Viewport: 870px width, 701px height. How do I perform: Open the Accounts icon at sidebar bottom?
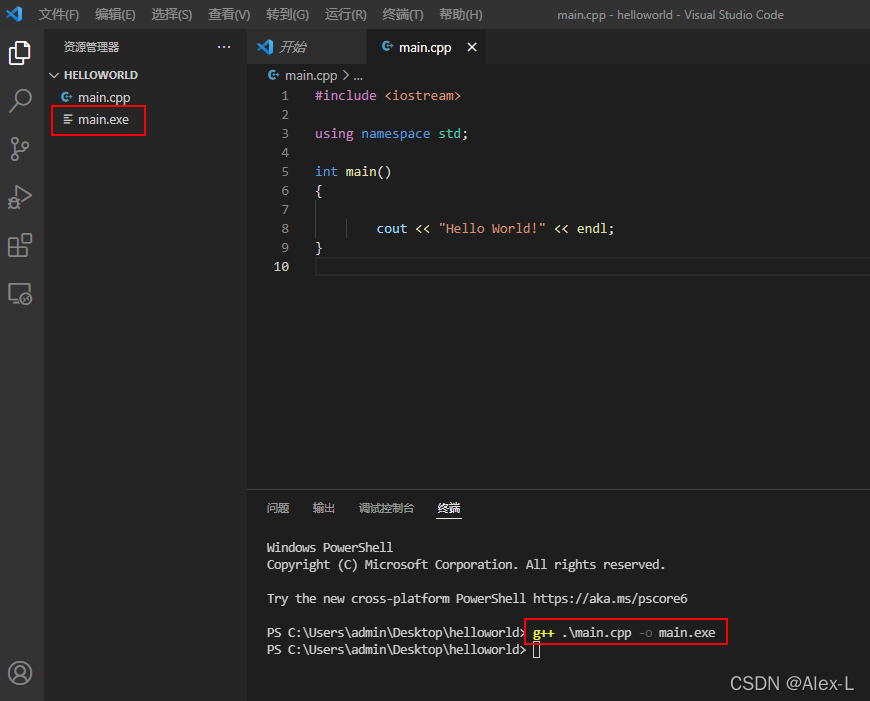point(20,673)
